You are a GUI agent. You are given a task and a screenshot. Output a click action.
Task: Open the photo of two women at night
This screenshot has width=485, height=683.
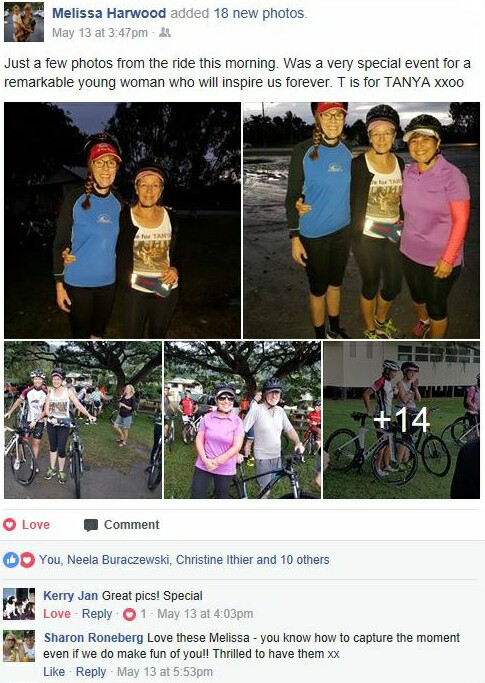coord(122,220)
